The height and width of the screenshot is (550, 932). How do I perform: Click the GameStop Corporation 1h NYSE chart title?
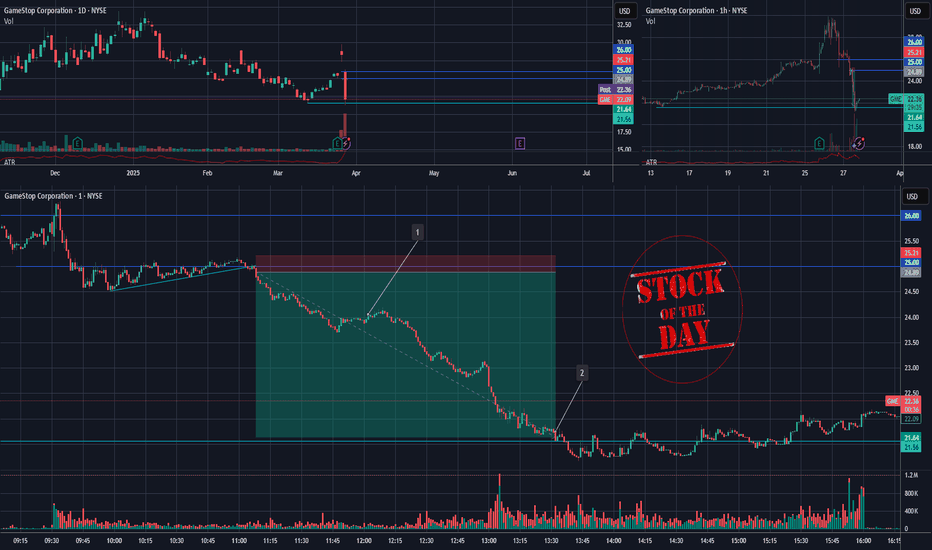[x=697, y=11]
